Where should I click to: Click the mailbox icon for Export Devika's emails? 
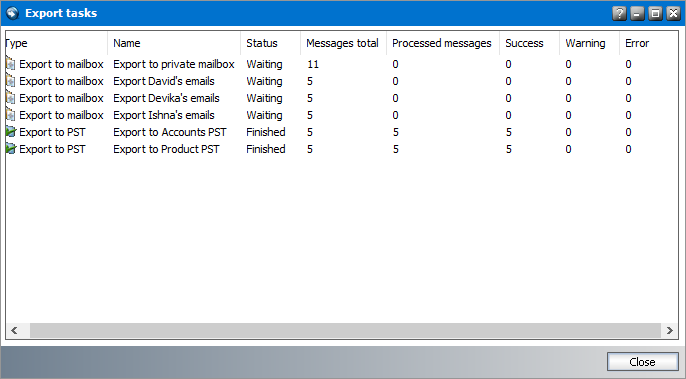(10, 98)
